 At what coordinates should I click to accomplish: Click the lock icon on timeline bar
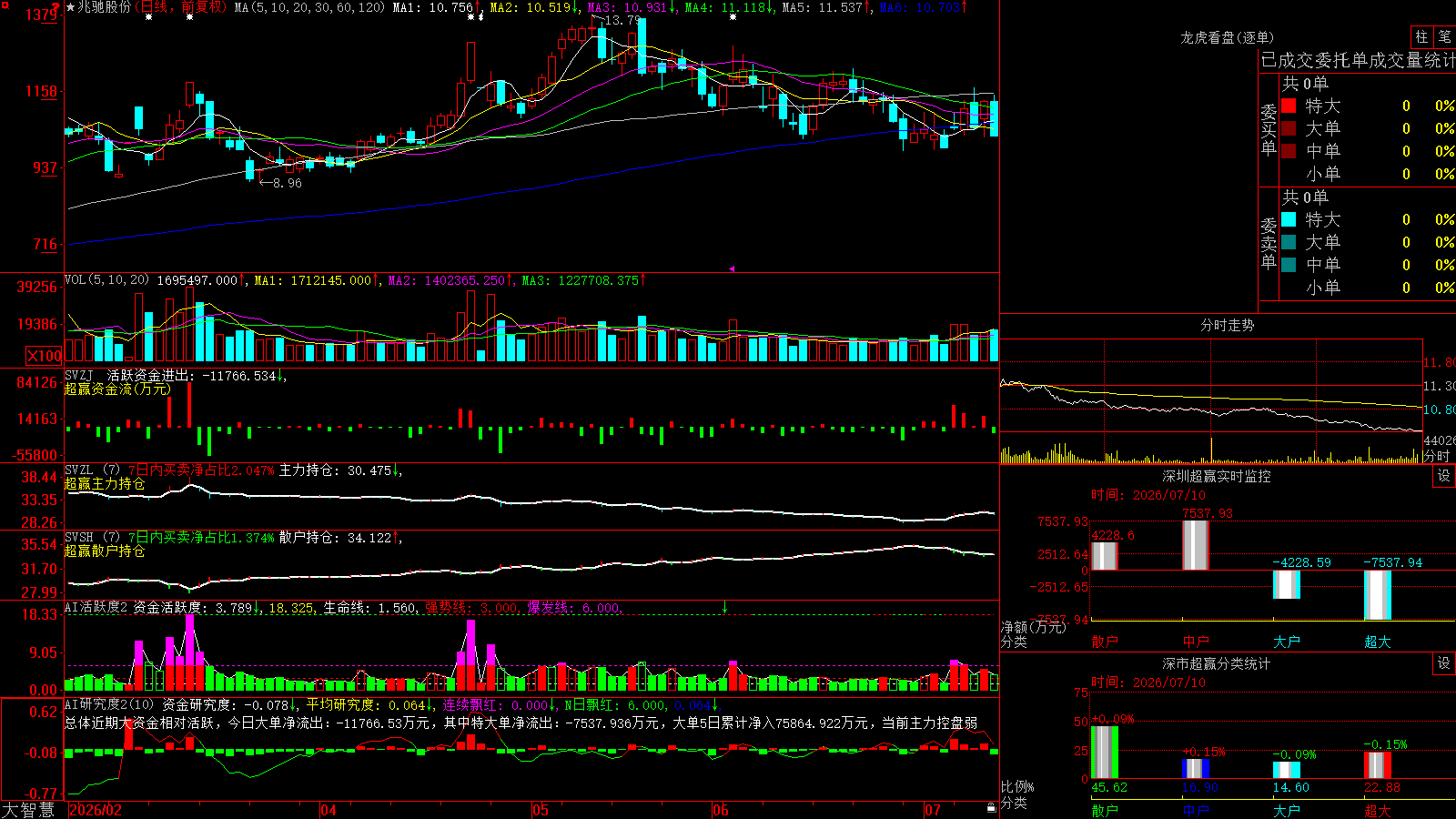991,808
